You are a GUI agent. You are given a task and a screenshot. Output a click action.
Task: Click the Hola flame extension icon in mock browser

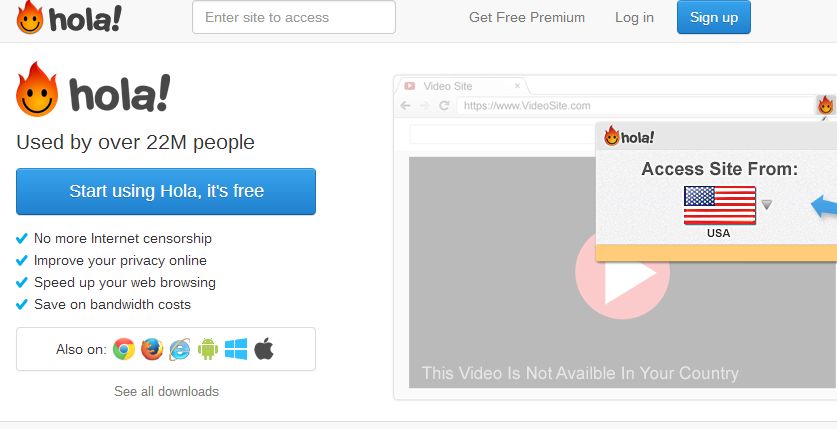click(x=826, y=105)
